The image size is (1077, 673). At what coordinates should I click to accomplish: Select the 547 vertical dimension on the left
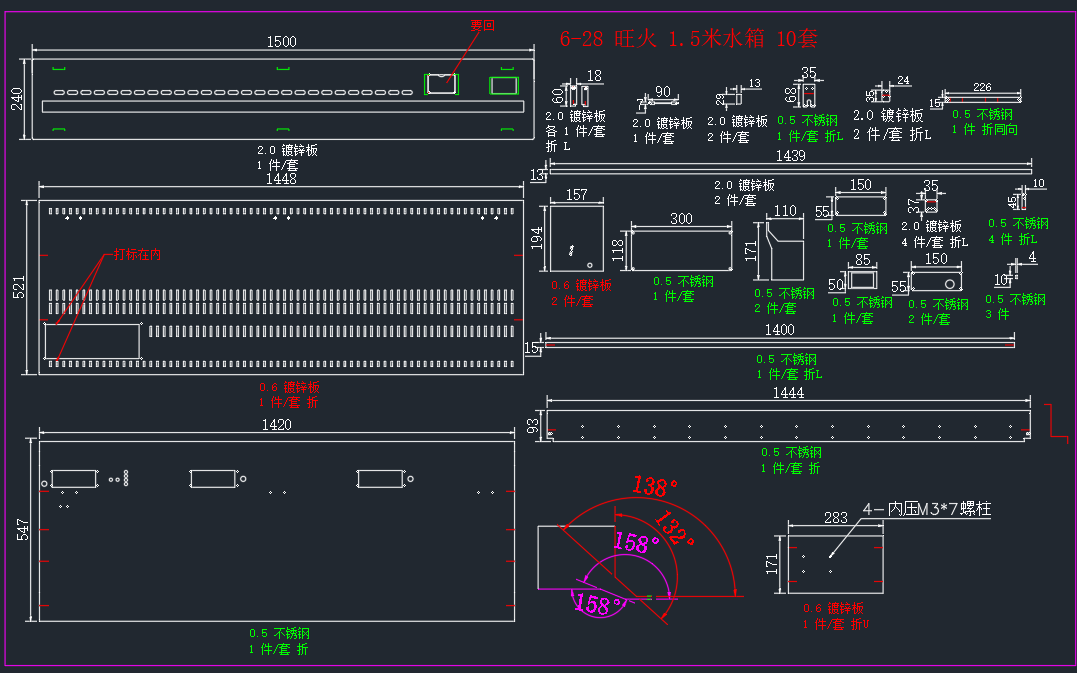[x=23, y=529]
